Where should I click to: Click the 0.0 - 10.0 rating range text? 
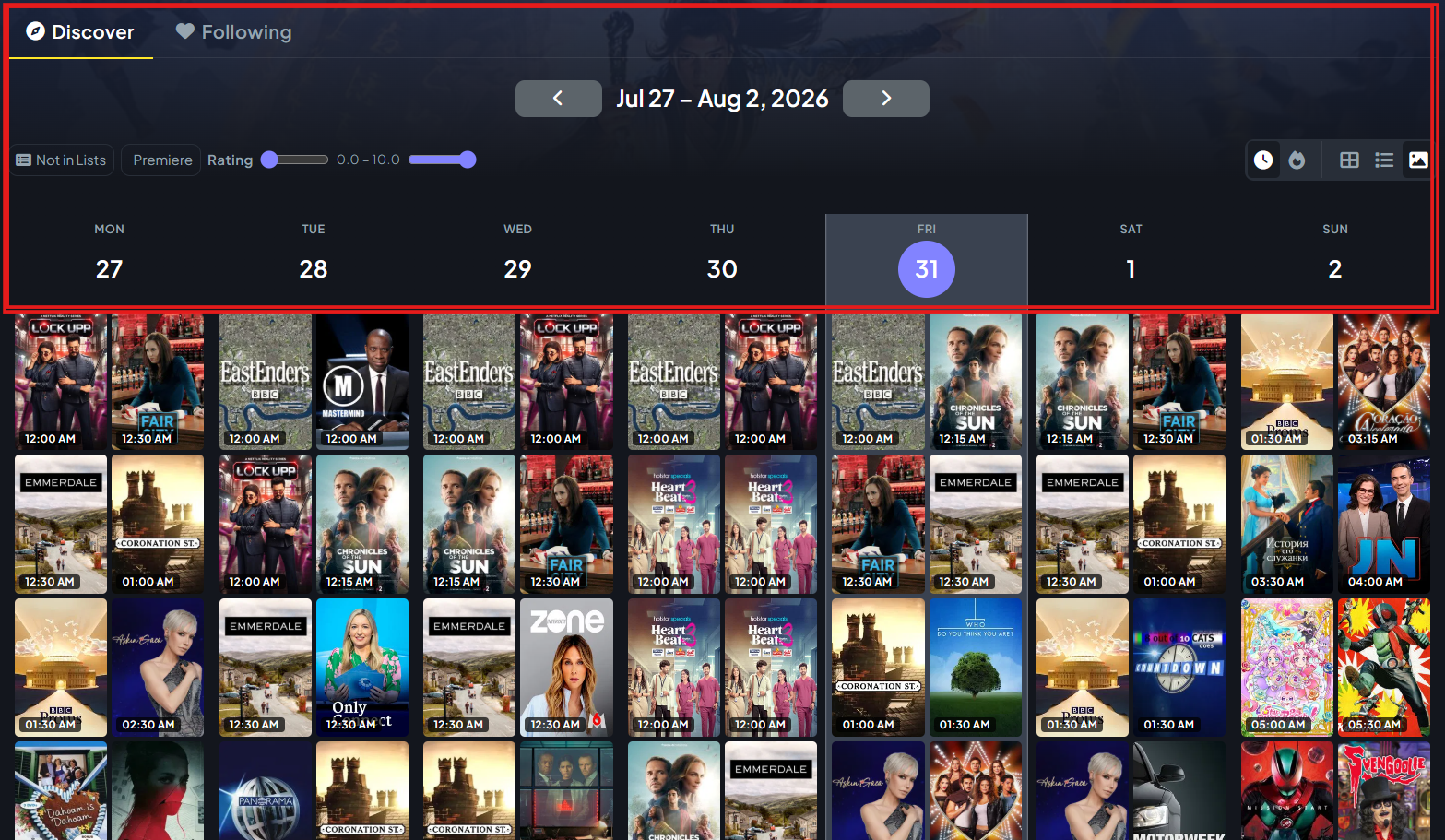click(x=368, y=160)
